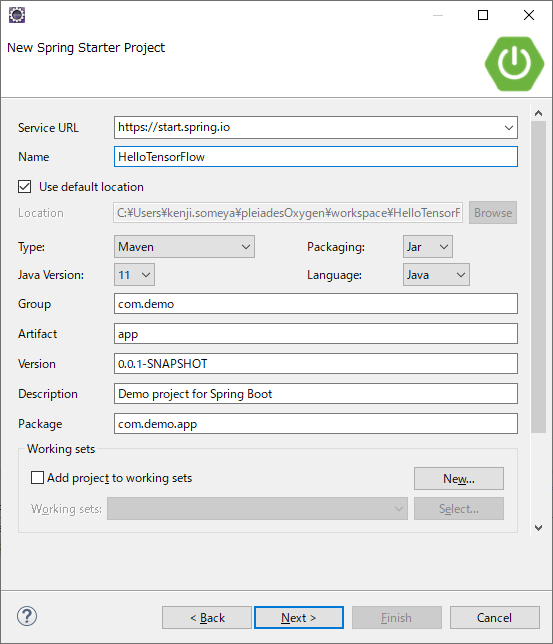This screenshot has width=553, height=644.
Task: Click the Spring Boot power logo
Action: [x=514, y=64]
